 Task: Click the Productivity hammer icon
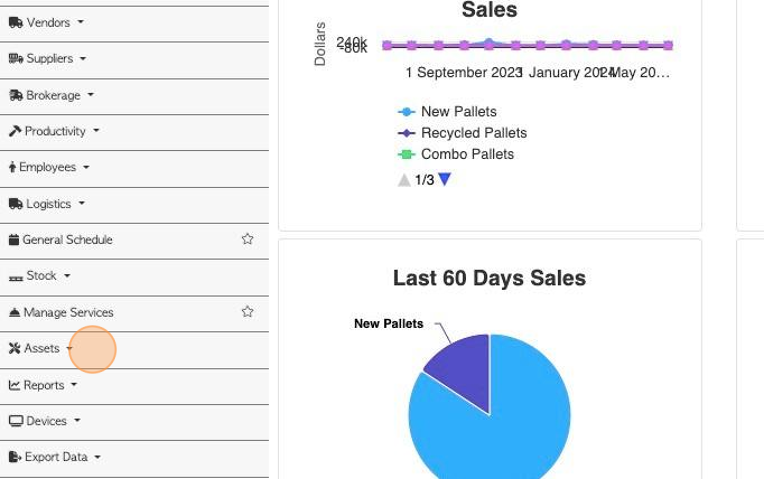pyautogui.click(x=15, y=131)
